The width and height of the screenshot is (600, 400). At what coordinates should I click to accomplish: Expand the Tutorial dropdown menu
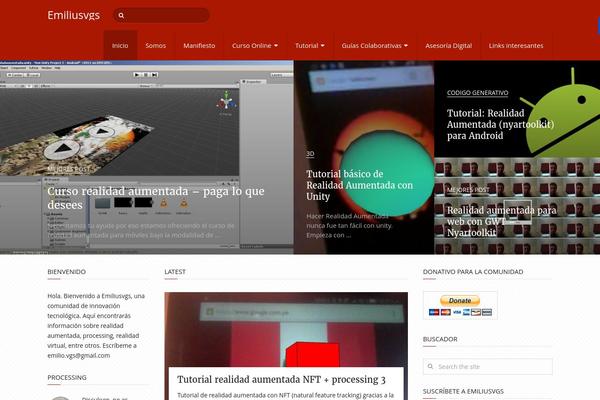[310, 46]
